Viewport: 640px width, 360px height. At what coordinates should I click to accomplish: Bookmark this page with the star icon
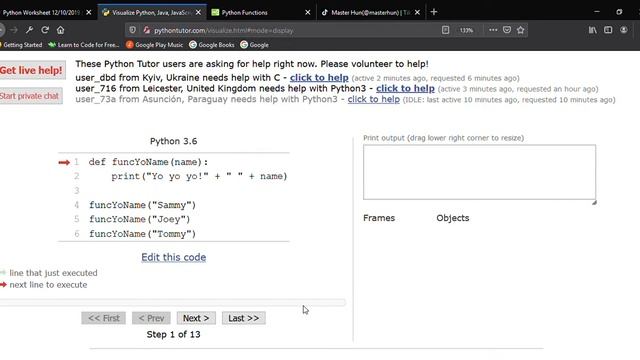520,30
